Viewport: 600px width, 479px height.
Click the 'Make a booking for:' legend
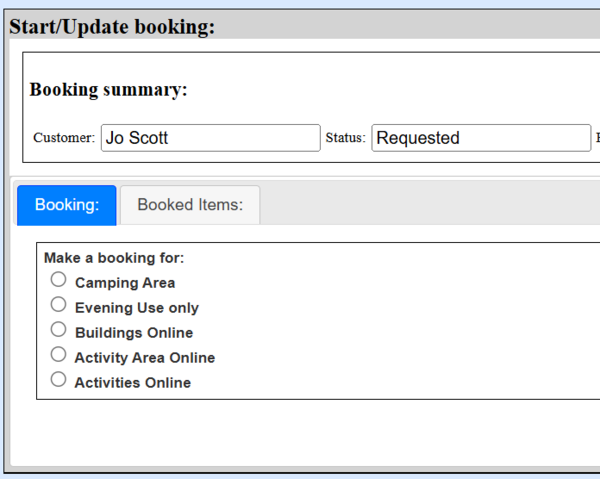tap(114, 258)
